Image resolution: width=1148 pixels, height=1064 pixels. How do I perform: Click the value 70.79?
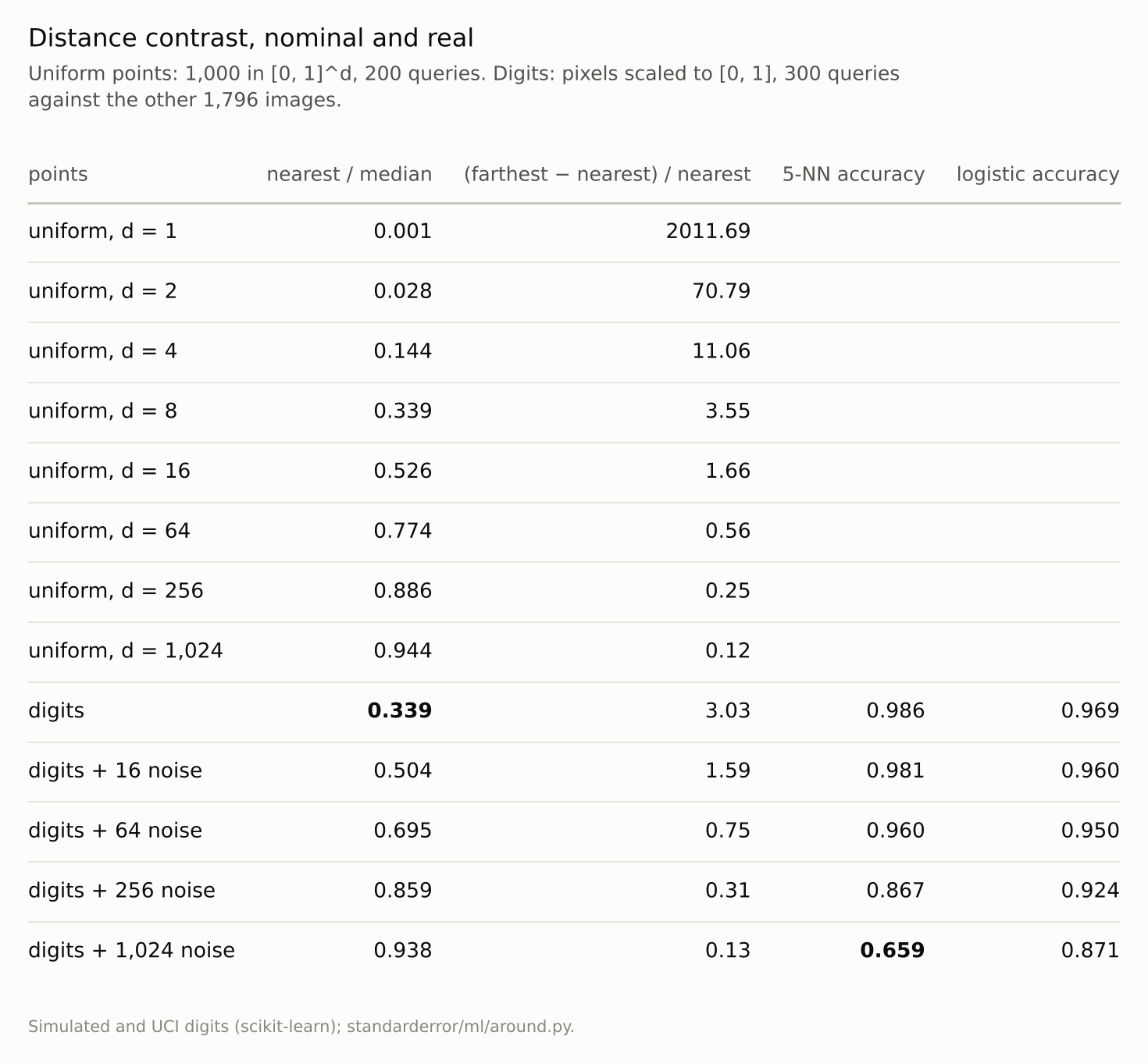(x=722, y=291)
